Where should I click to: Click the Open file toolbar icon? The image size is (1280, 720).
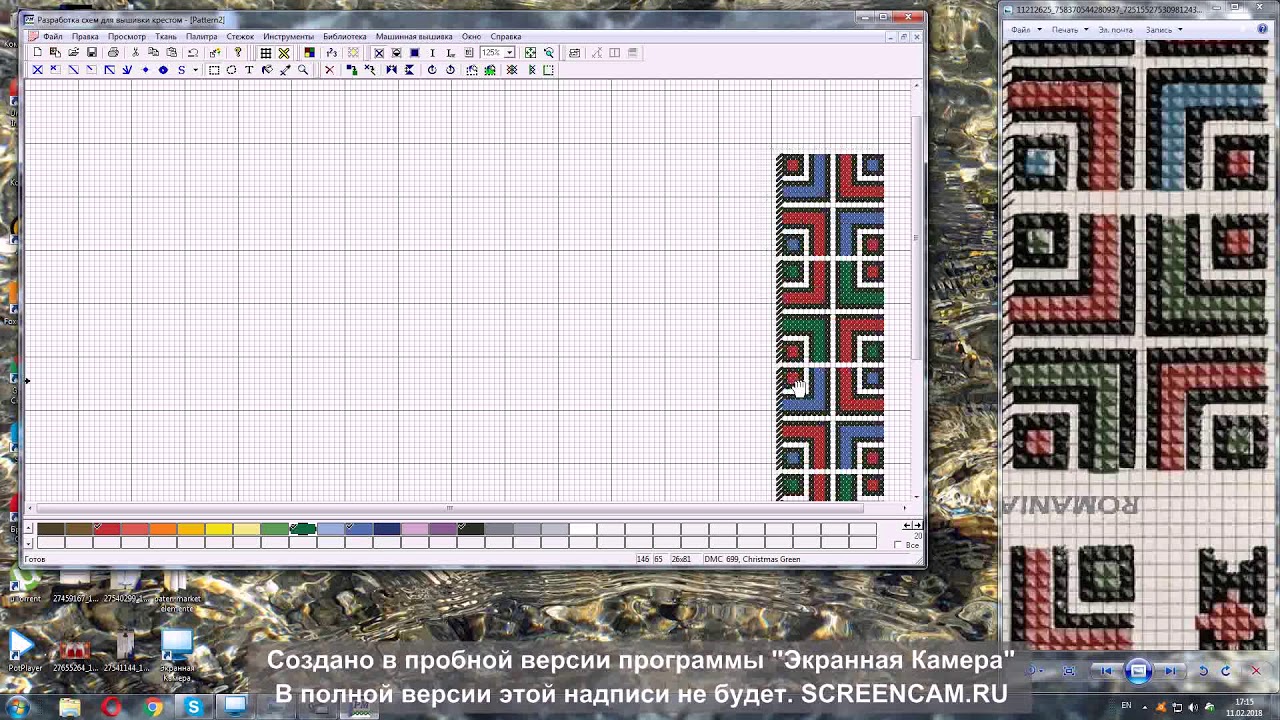[x=73, y=52]
